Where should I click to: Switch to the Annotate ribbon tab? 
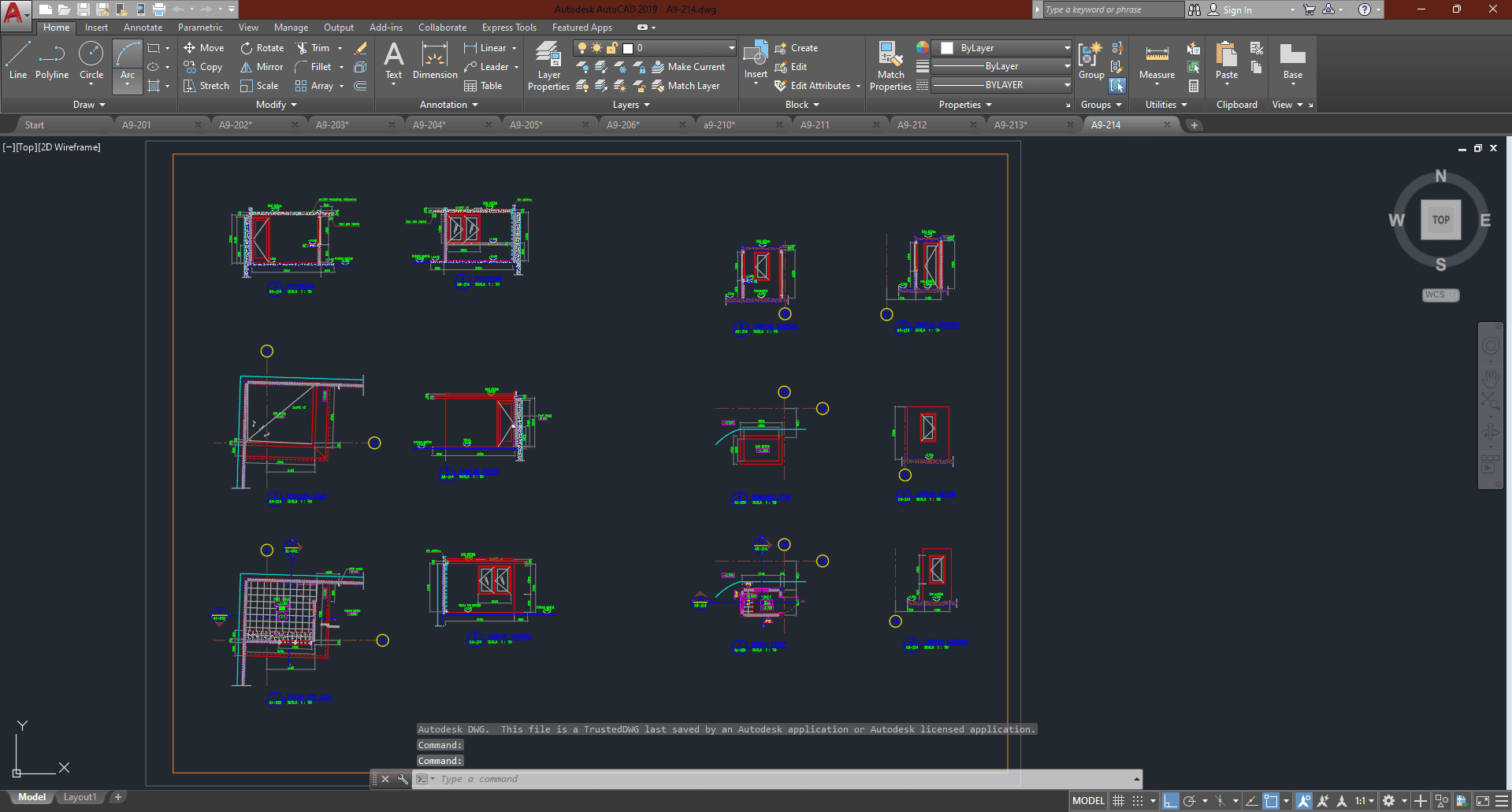pos(143,28)
